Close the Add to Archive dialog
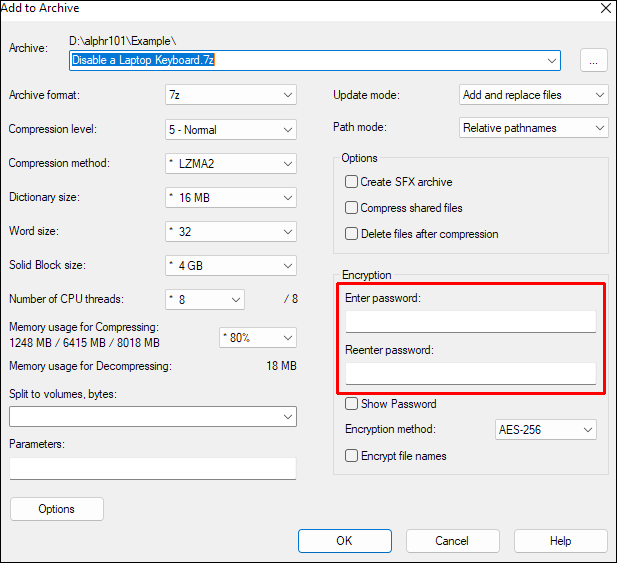This screenshot has width=617, height=563. point(605,8)
